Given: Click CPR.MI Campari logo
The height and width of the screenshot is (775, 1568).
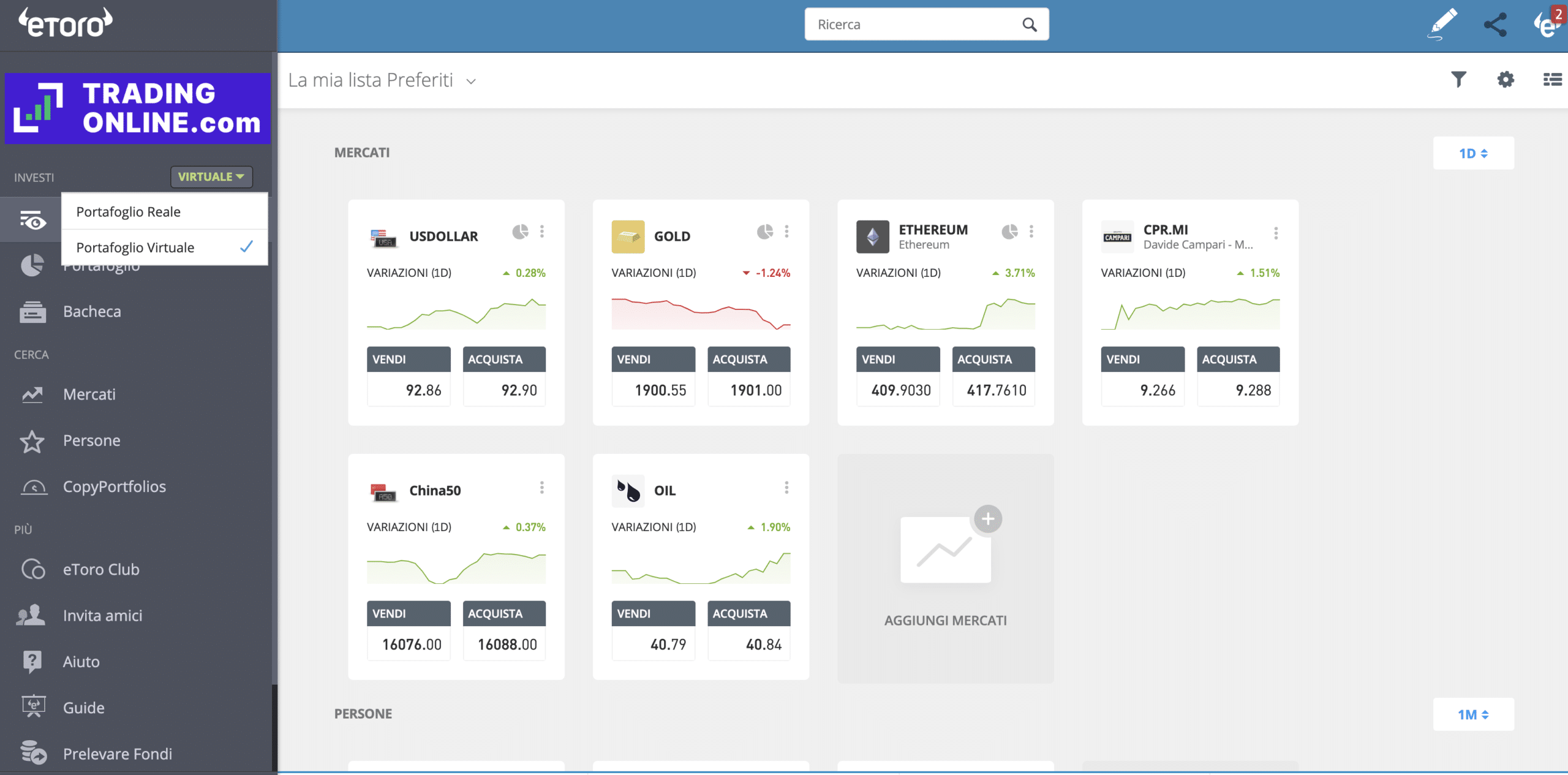Looking at the screenshot, I should [1117, 237].
